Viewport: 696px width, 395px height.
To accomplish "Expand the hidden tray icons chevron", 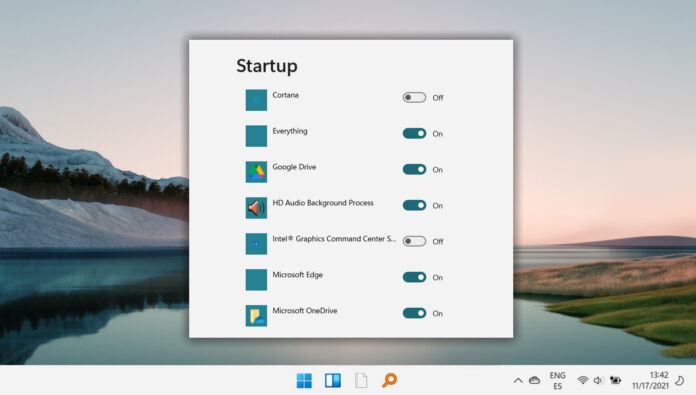I will click(518, 380).
